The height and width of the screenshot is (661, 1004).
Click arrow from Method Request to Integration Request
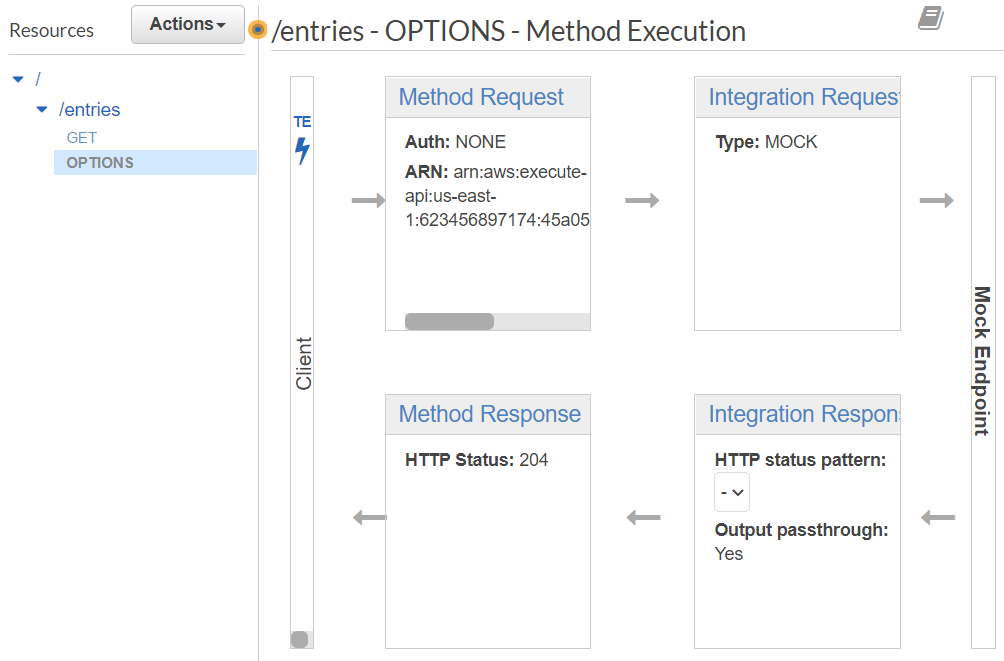[x=642, y=201]
